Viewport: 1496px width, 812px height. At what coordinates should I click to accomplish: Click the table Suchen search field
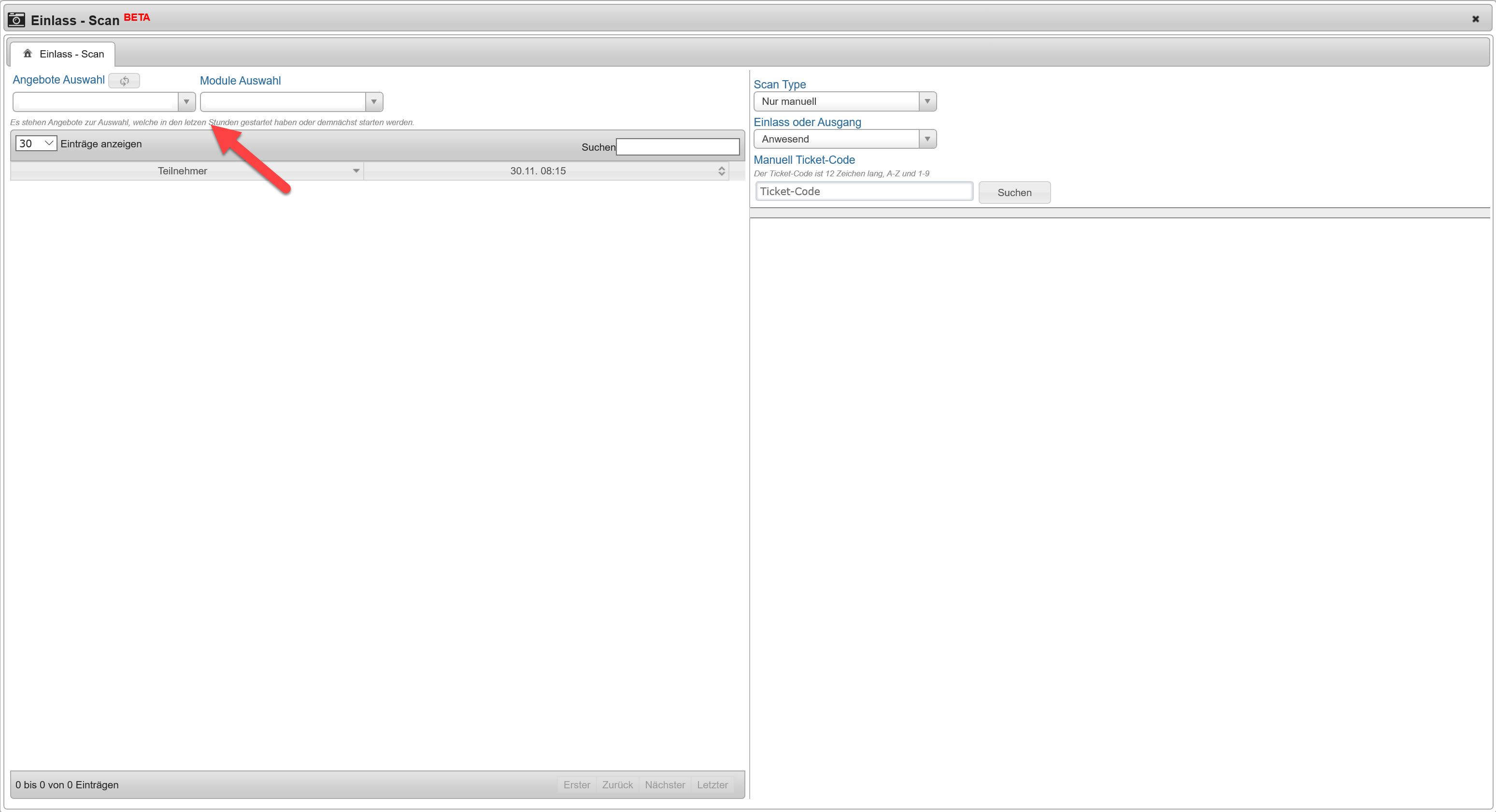click(677, 147)
